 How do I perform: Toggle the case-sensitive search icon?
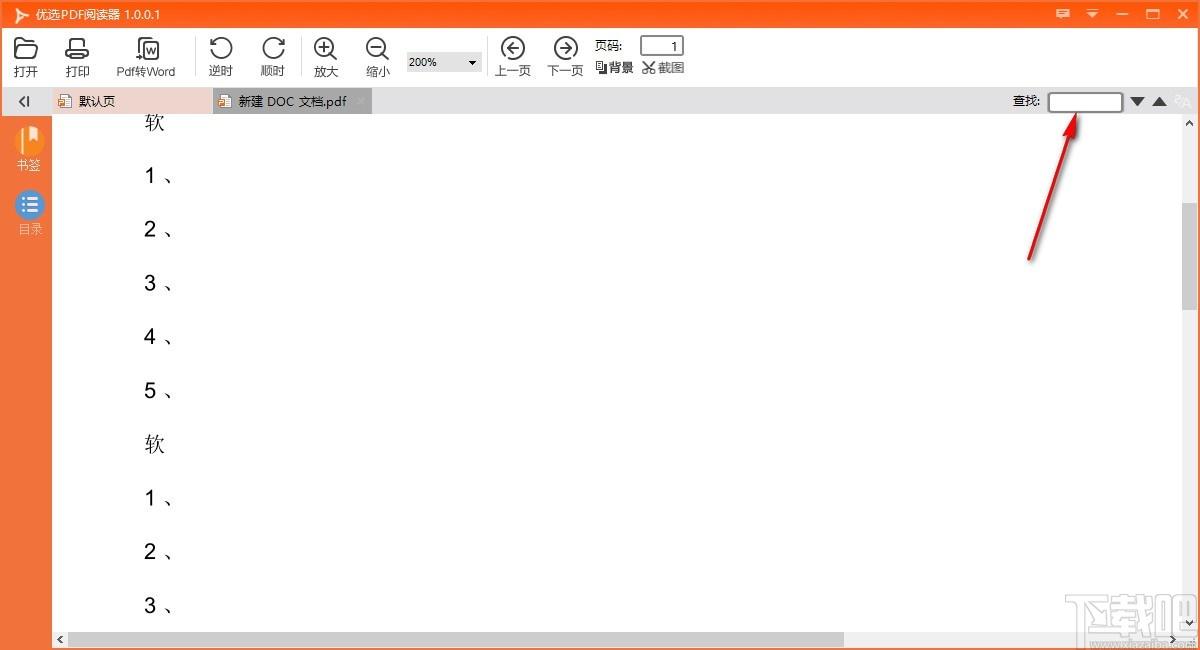(1183, 101)
